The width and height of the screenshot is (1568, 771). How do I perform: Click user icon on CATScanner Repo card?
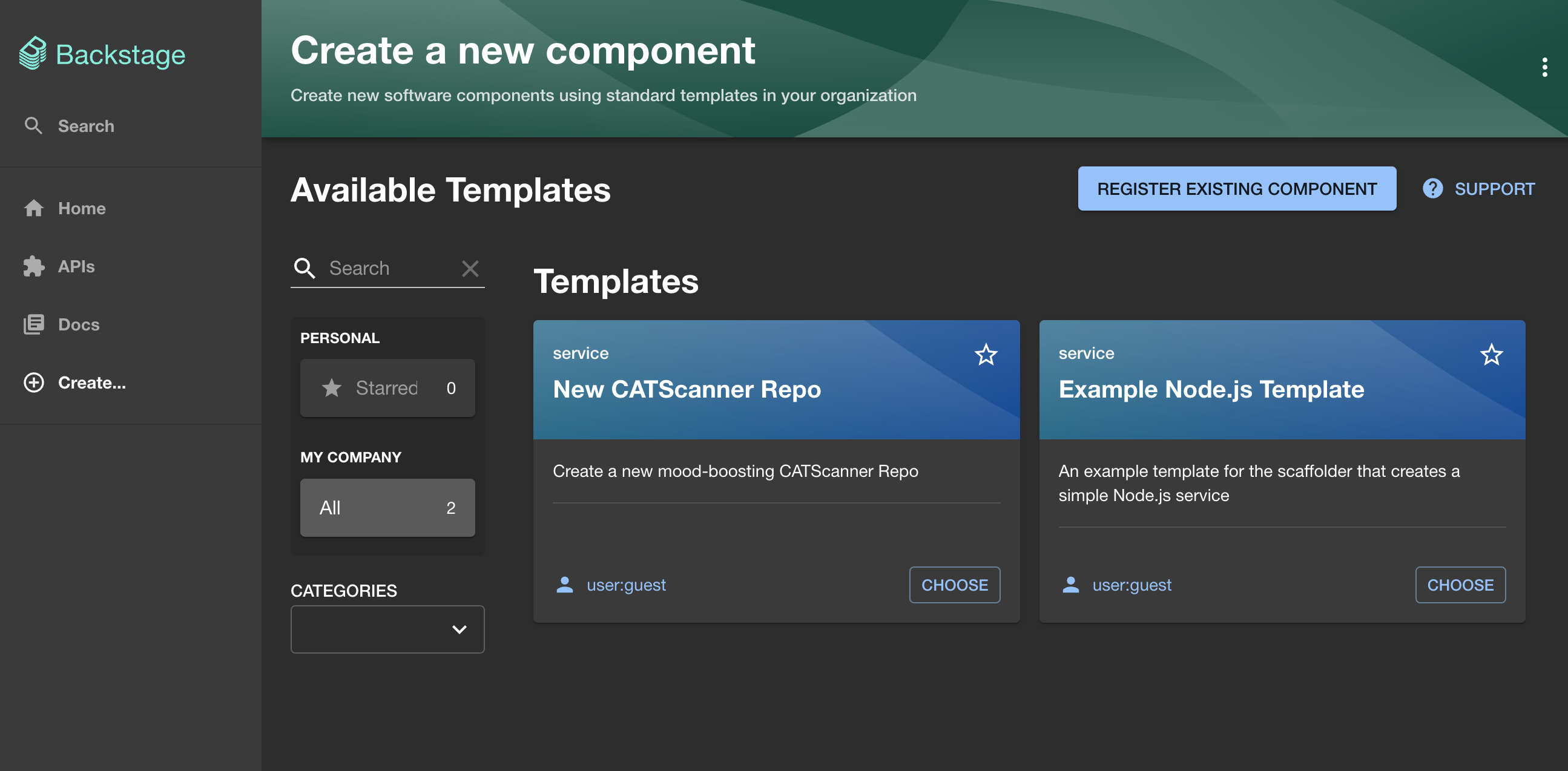(565, 585)
